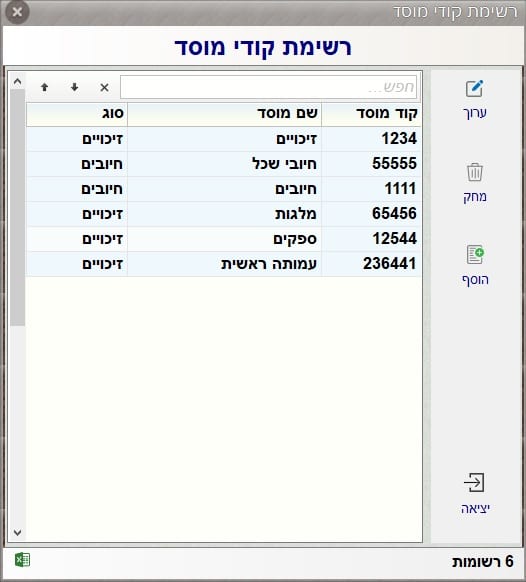
Task: Select the חיובי שכל row 55555
Action: point(223,164)
